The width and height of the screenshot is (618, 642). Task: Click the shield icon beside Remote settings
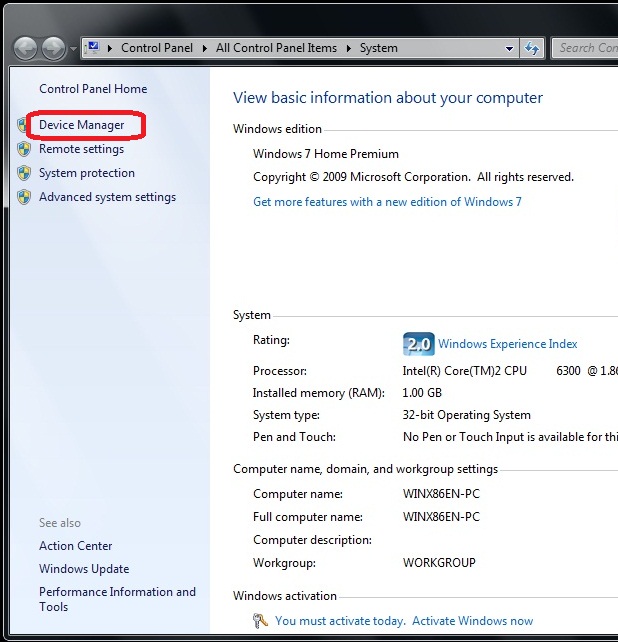pyautogui.click(x=24, y=149)
